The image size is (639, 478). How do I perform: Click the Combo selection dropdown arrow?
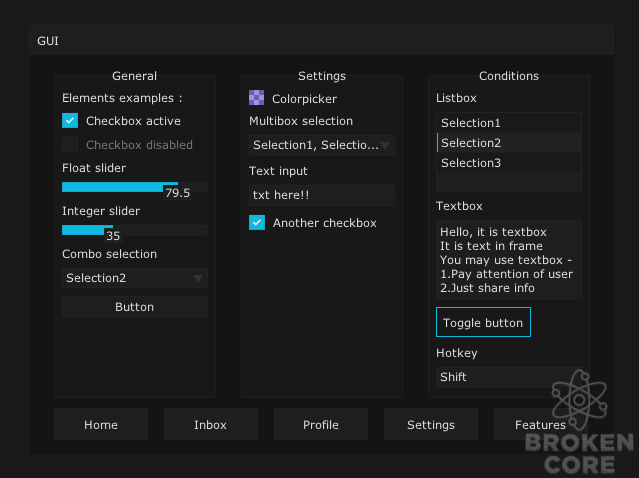(x=198, y=278)
